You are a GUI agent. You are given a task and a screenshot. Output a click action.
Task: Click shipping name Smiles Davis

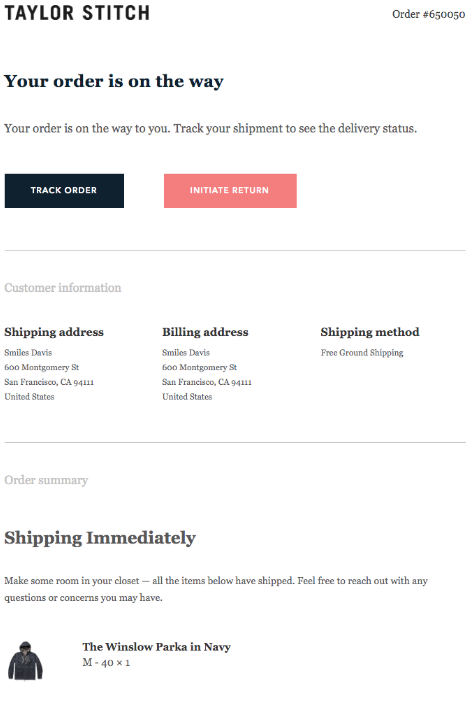[28, 352]
